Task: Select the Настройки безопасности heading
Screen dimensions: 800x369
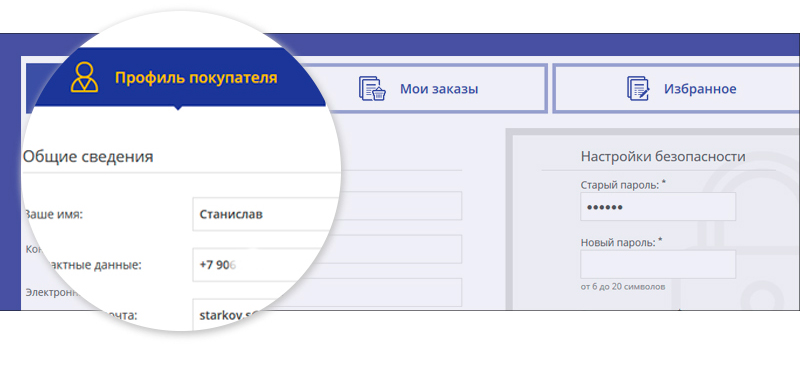Action: click(x=663, y=156)
